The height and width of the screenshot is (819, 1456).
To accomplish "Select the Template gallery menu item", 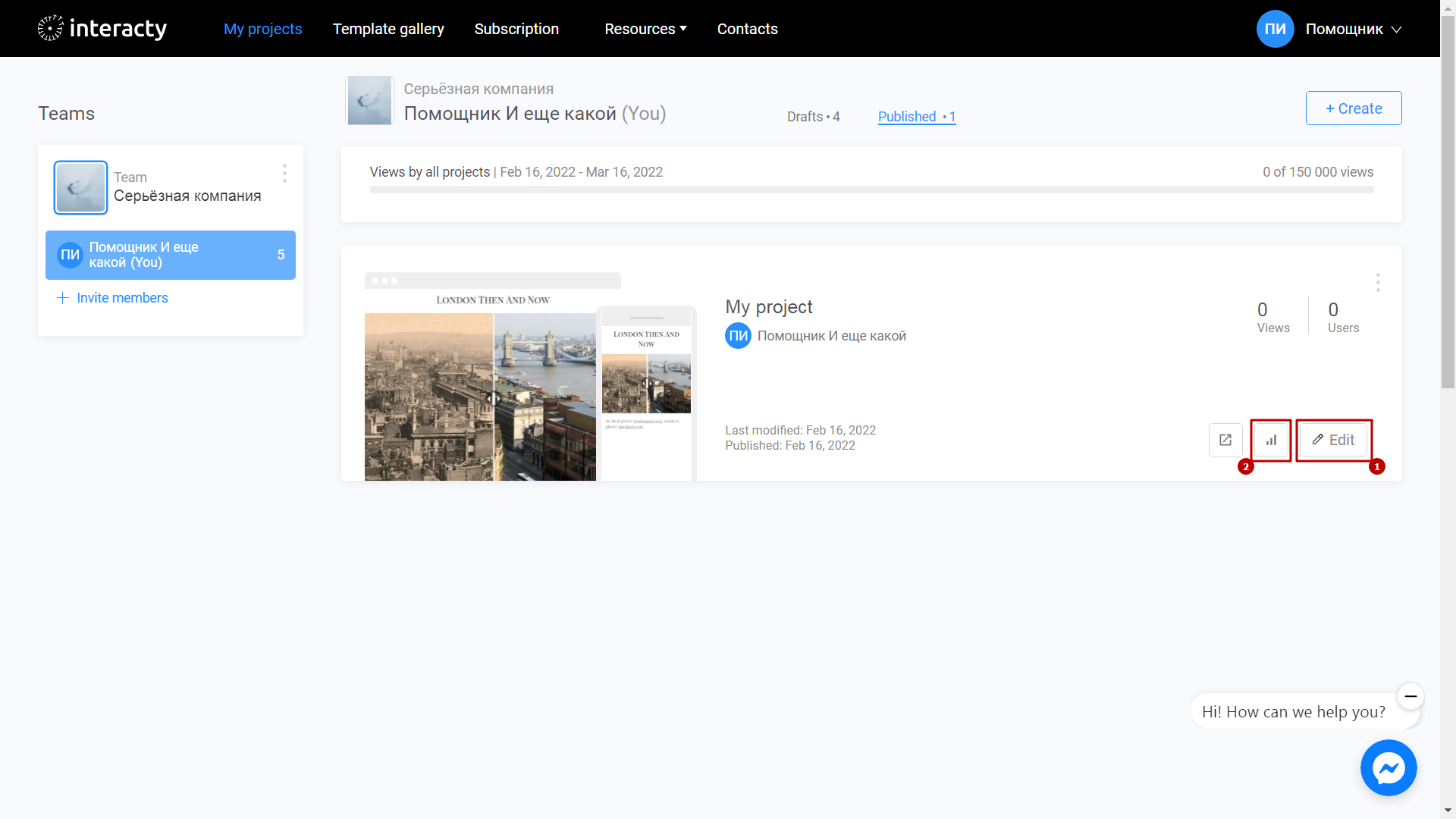I will (x=388, y=28).
